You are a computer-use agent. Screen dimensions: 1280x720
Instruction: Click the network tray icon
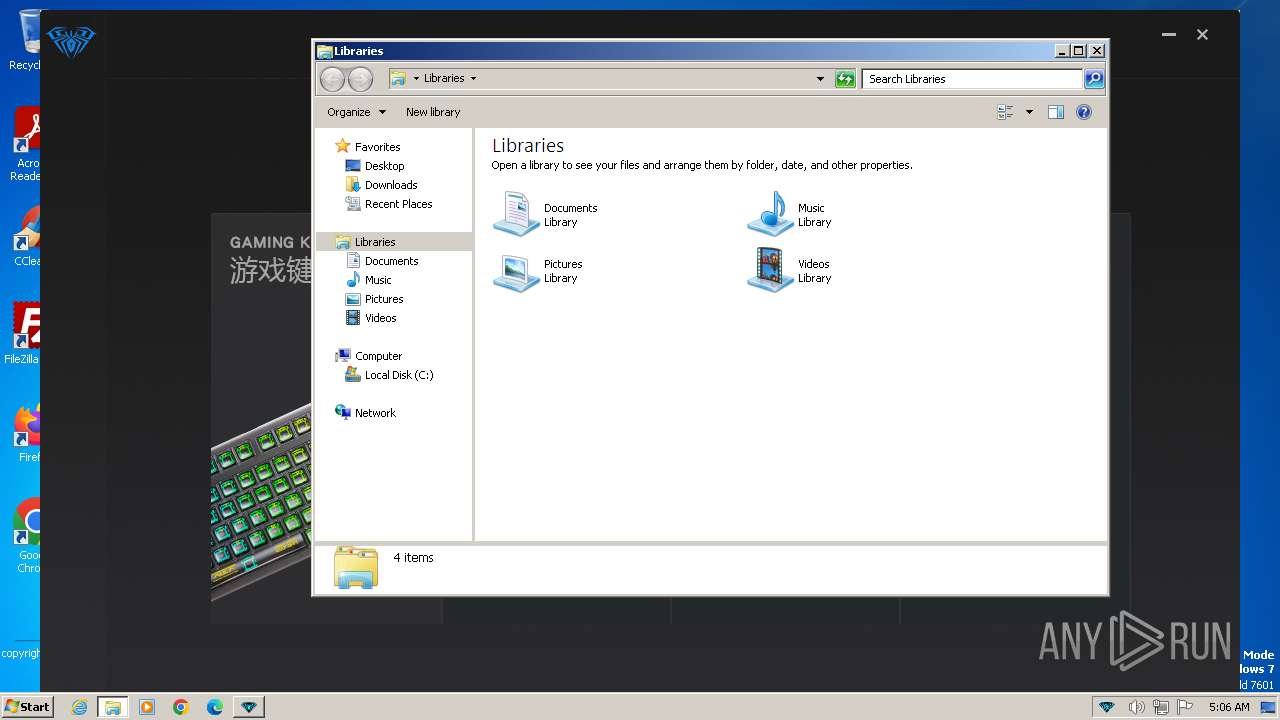click(x=1160, y=707)
